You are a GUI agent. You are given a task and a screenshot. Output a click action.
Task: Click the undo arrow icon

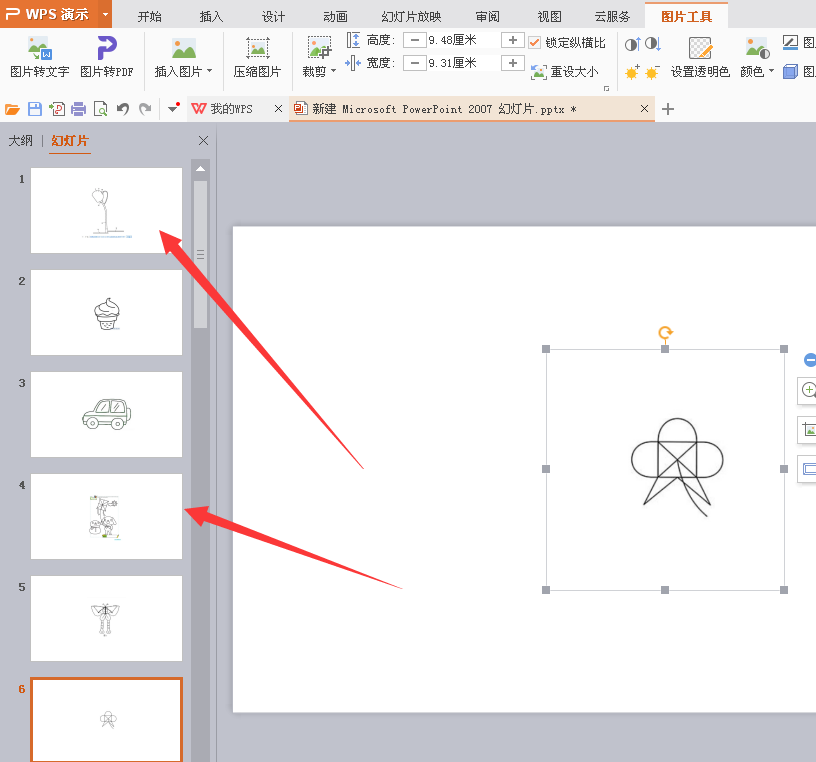tap(123, 109)
